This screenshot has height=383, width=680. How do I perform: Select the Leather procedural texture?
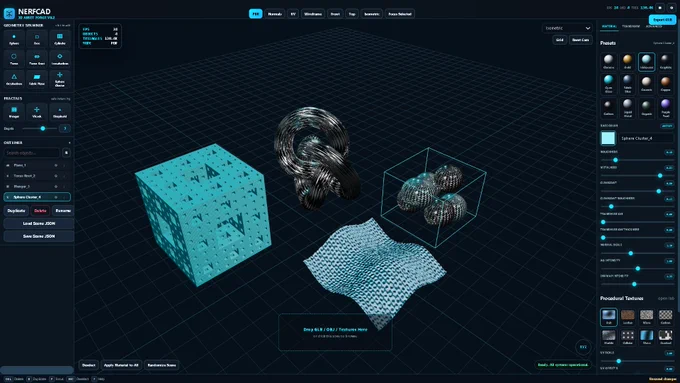628,317
